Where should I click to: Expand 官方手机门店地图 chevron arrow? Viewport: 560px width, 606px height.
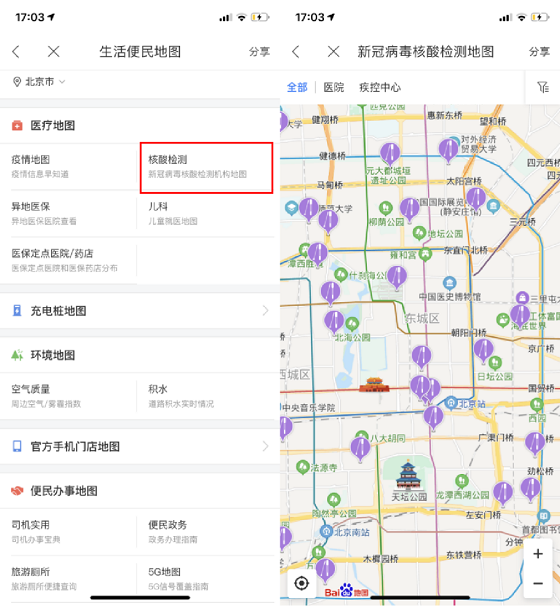(266, 446)
